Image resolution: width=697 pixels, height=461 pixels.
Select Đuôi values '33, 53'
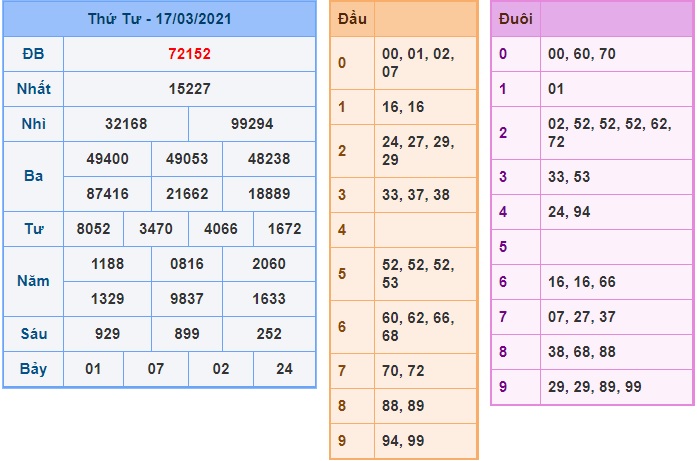[569, 177]
